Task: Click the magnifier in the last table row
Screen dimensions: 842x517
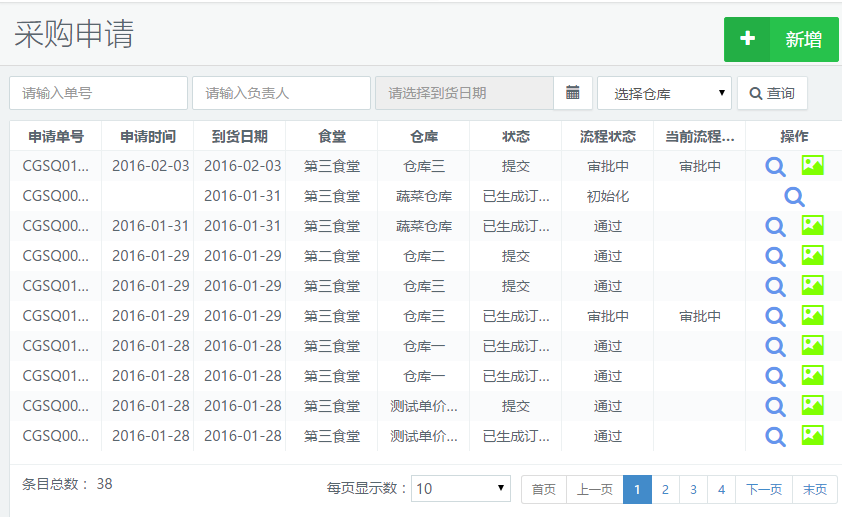Action: tap(775, 436)
